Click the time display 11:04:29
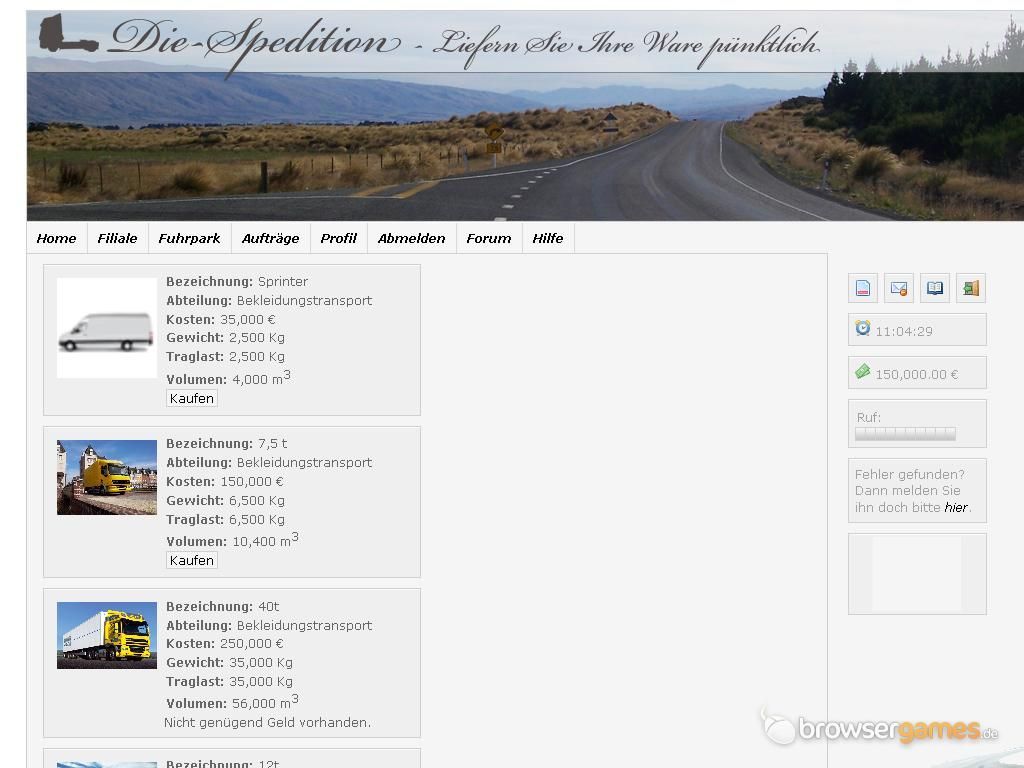Image resolution: width=1024 pixels, height=768 pixels. pyautogui.click(x=904, y=331)
